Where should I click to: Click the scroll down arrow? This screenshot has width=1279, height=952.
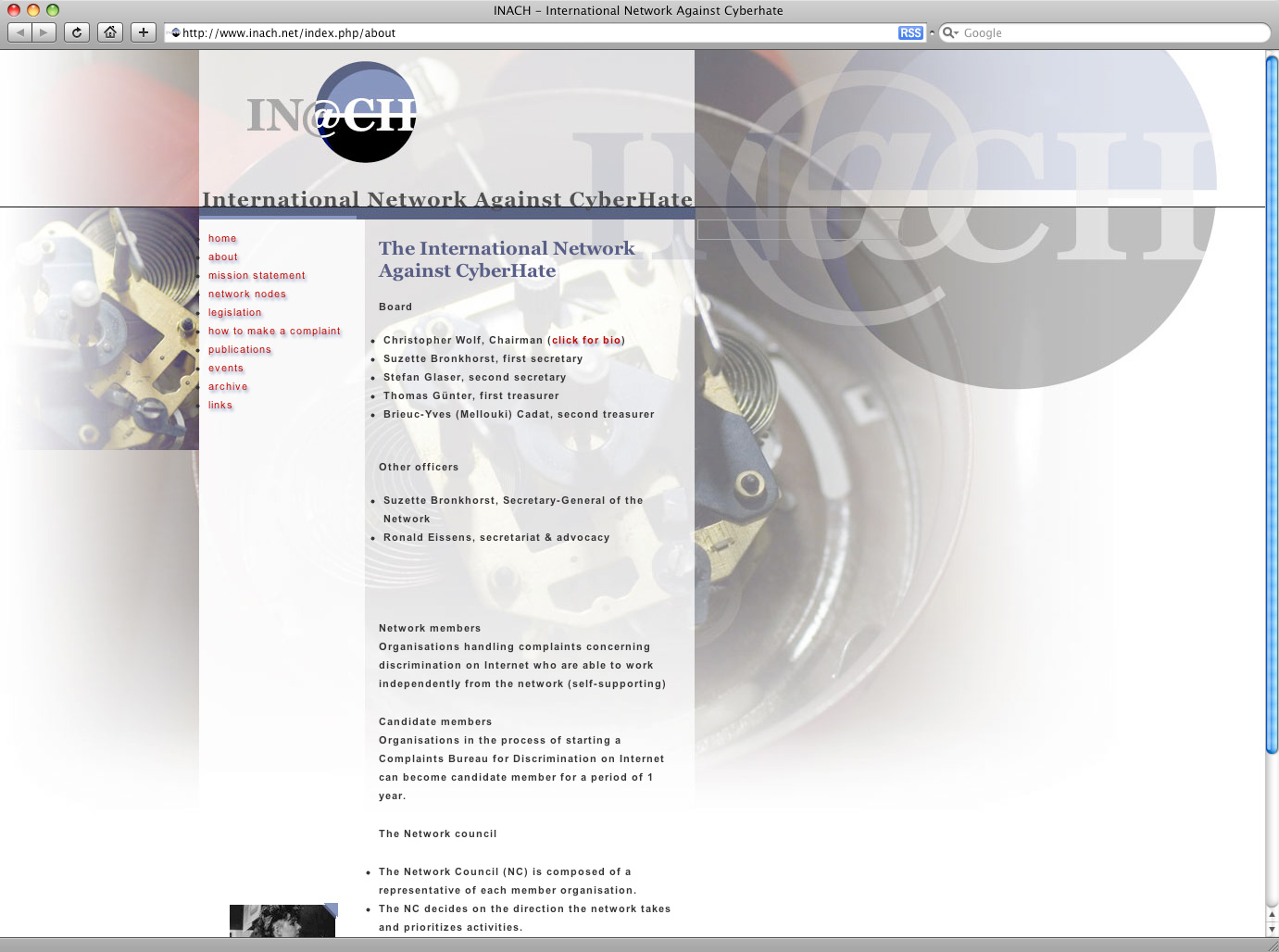pos(1272,929)
